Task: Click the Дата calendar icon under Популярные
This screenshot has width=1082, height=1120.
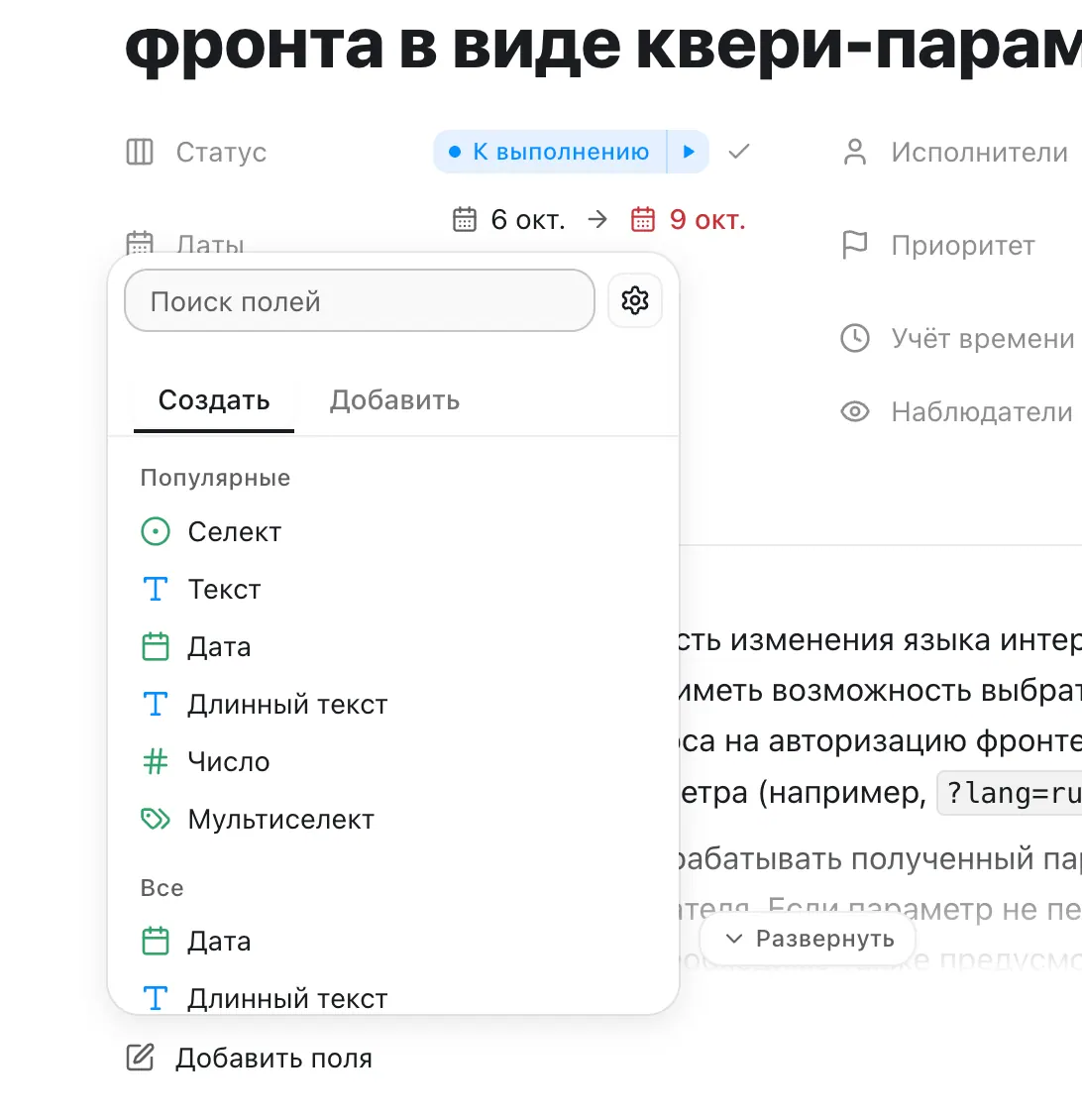Action: tap(156, 646)
